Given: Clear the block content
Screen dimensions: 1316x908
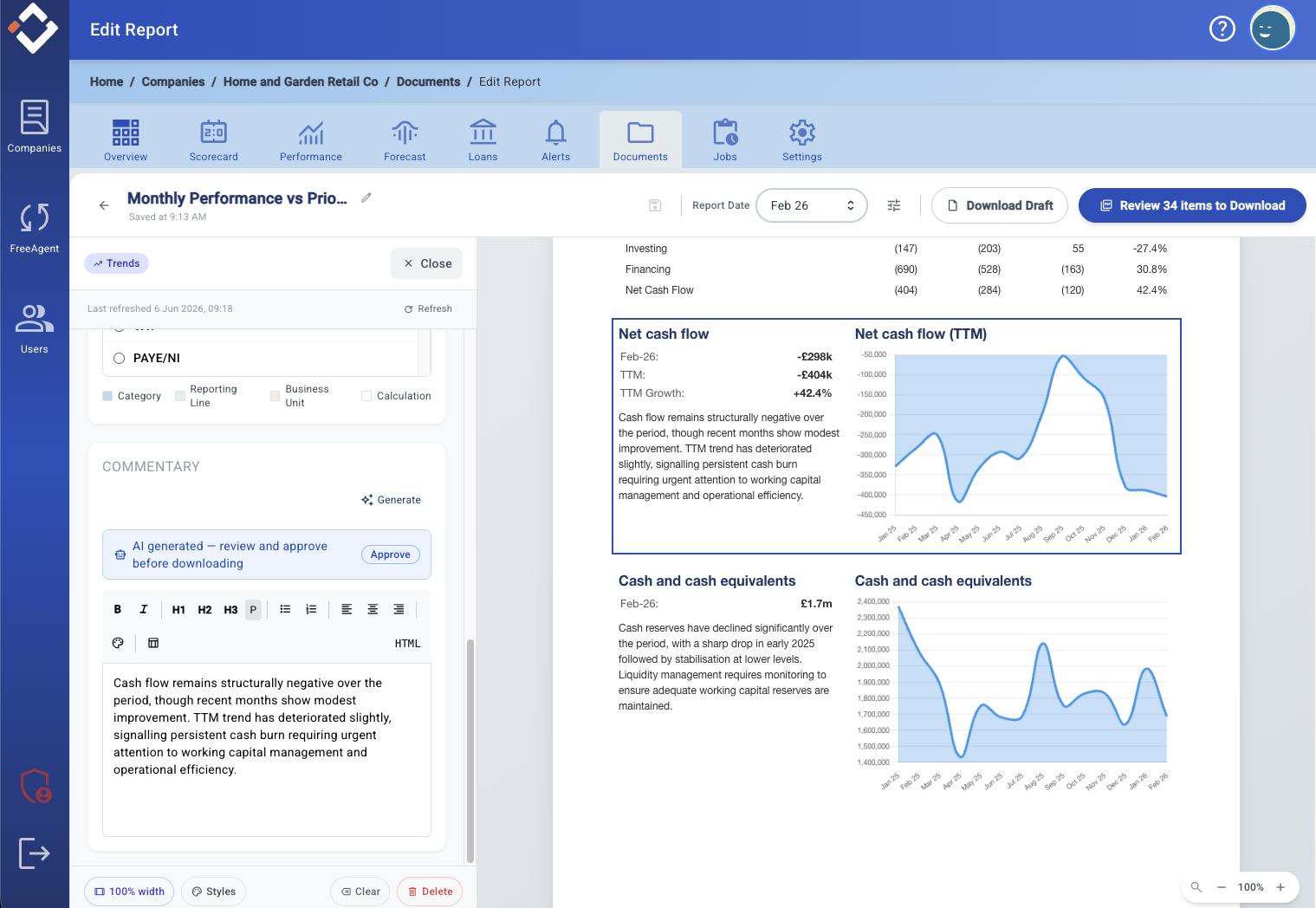Looking at the screenshot, I should [360, 892].
